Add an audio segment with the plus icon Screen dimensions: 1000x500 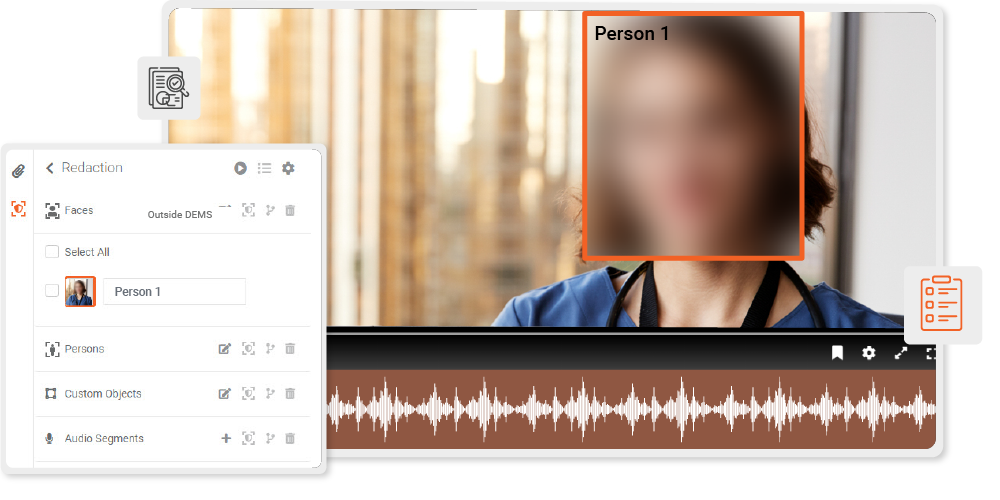coord(226,438)
